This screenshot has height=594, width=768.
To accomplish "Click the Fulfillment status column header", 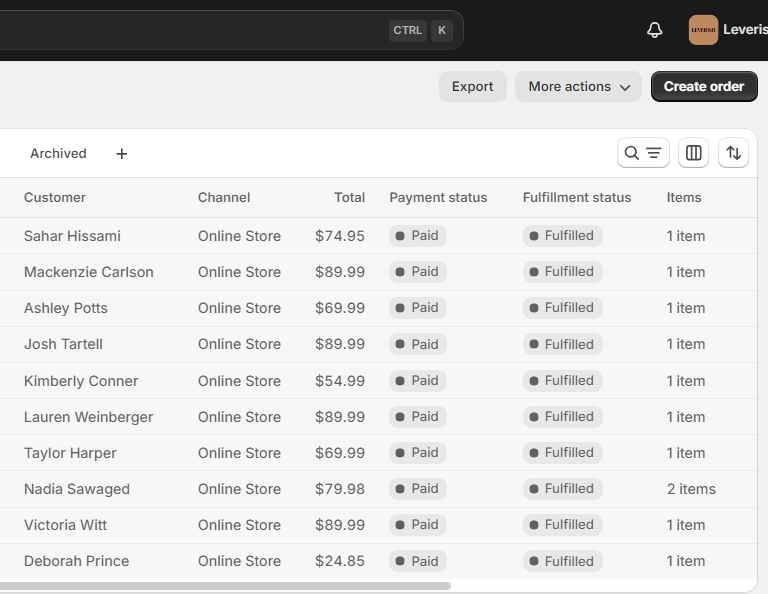I will 577,198.
